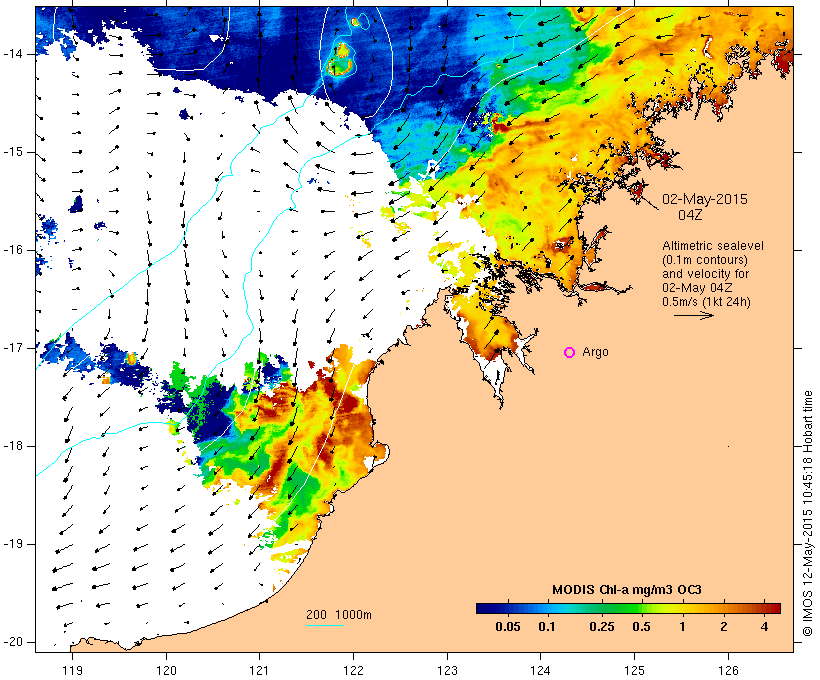Click longitude axis label '121'
The height and width of the screenshot is (680, 820).
(x=259, y=670)
